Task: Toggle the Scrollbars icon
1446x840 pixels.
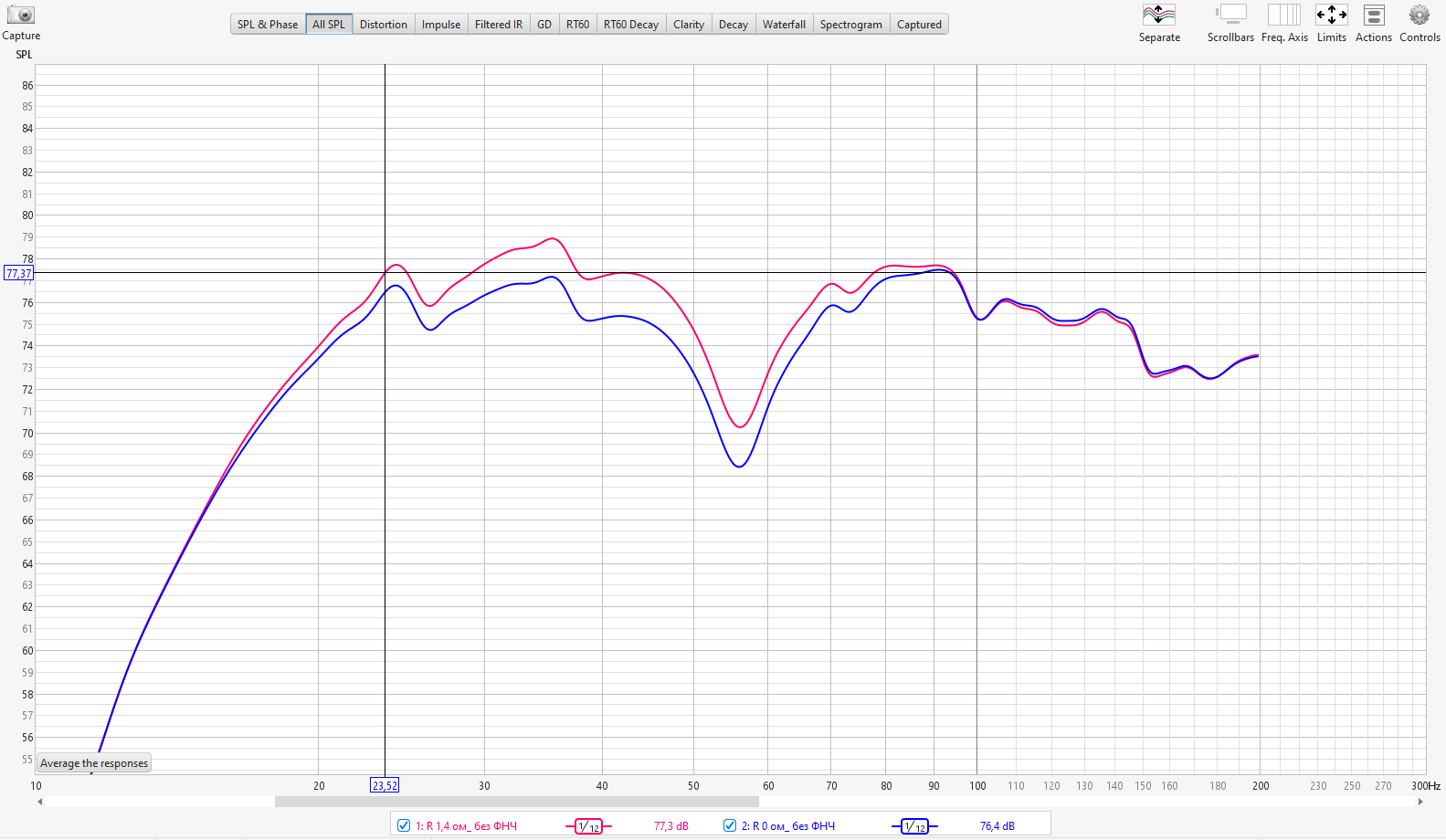Action: (1230, 16)
